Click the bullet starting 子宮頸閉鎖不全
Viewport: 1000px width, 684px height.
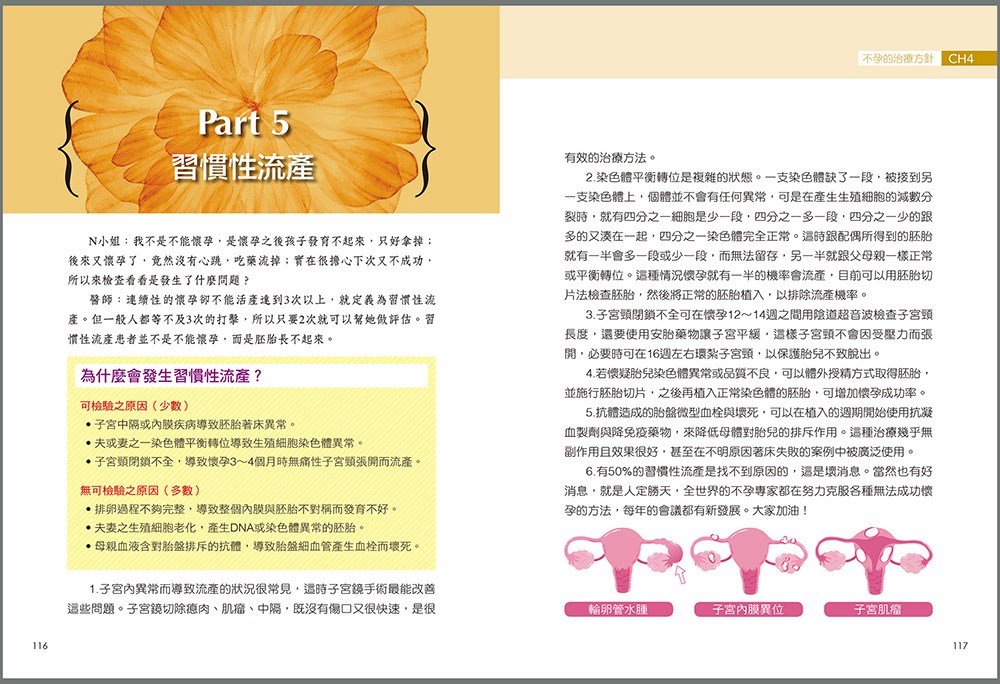(x=254, y=462)
